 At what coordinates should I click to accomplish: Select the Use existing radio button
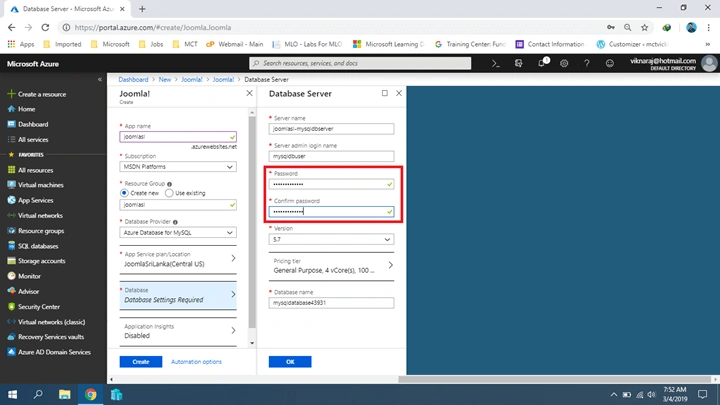[169, 193]
